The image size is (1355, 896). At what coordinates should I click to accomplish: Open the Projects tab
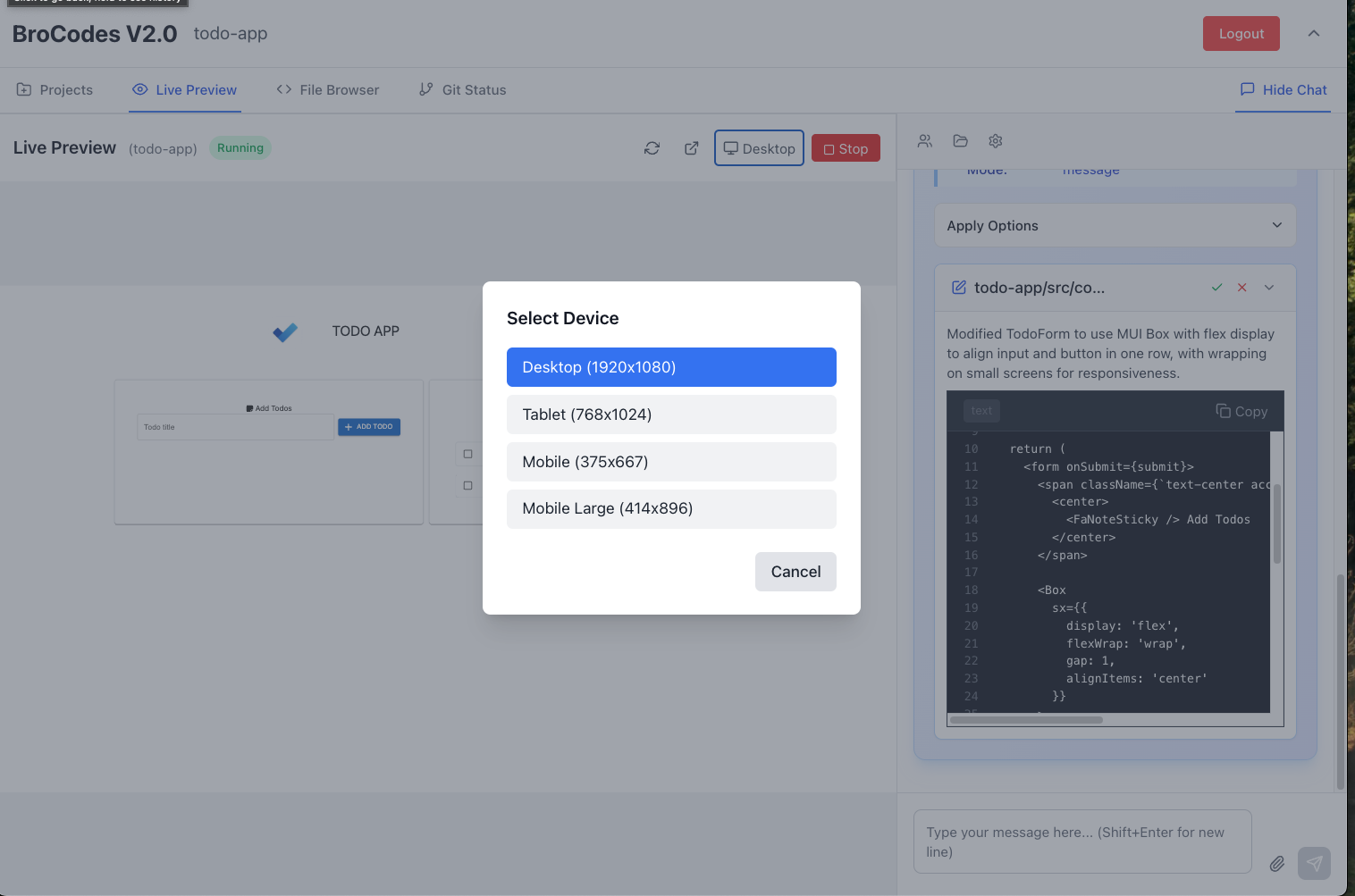(55, 90)
